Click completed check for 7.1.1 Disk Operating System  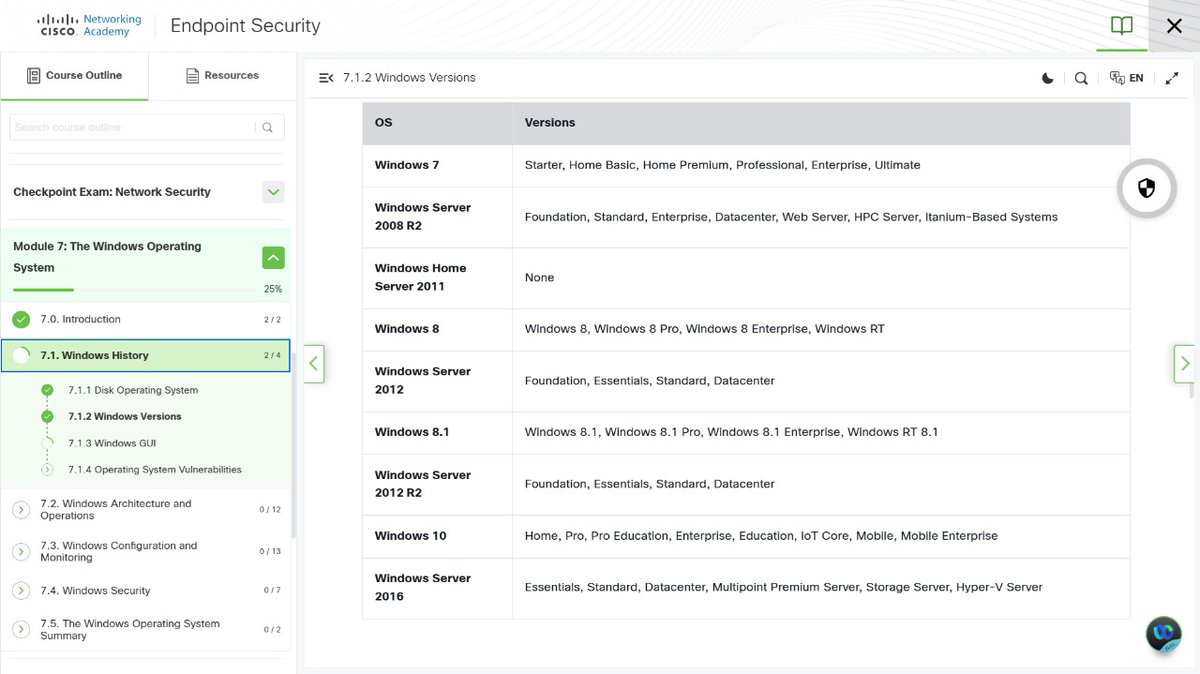point(47,390)
